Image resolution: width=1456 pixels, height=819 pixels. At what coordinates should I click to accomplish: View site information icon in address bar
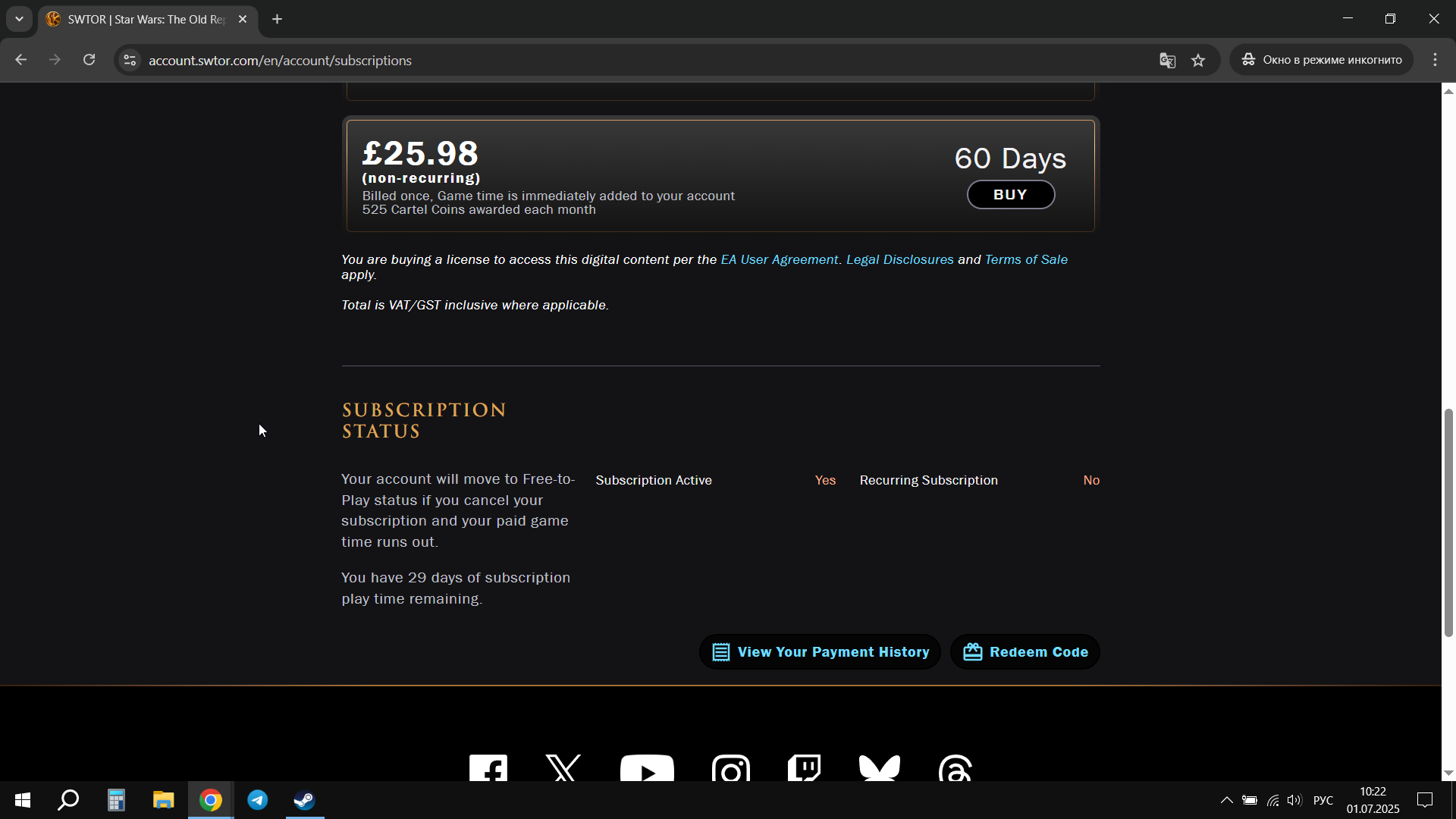coord(130,60)
